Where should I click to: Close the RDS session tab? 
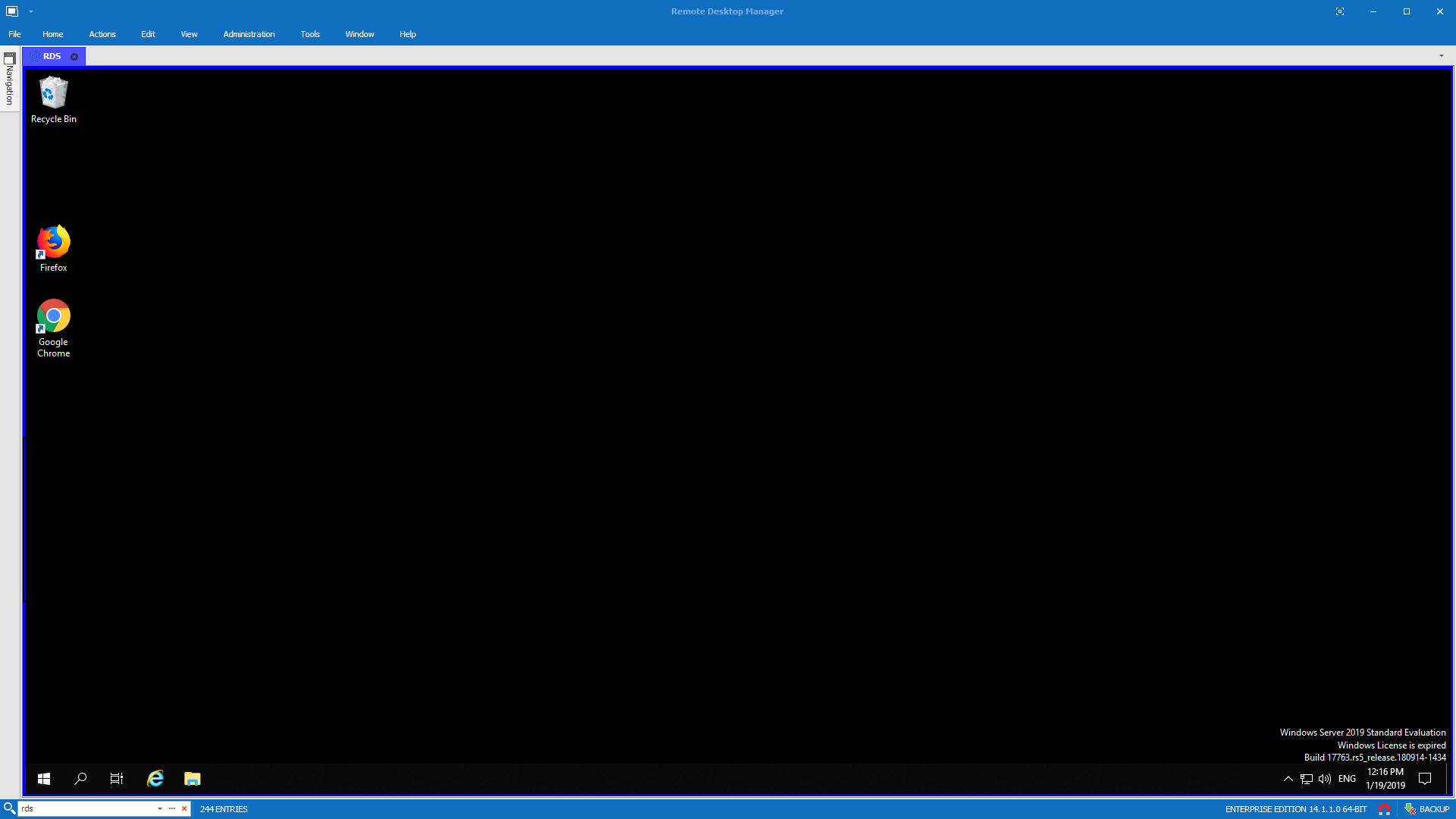(74, 56)
